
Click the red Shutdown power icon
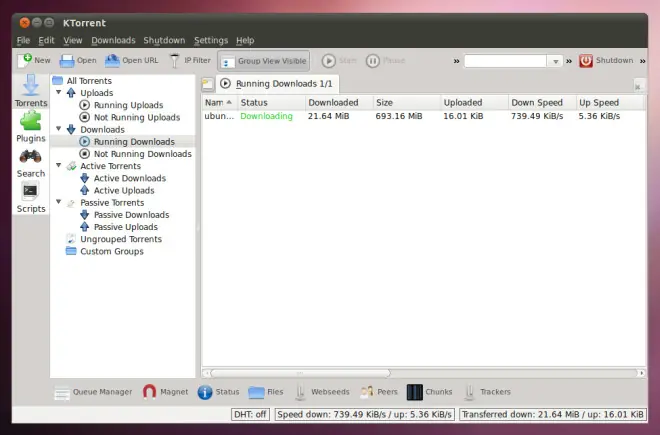[x=585, y=61]
